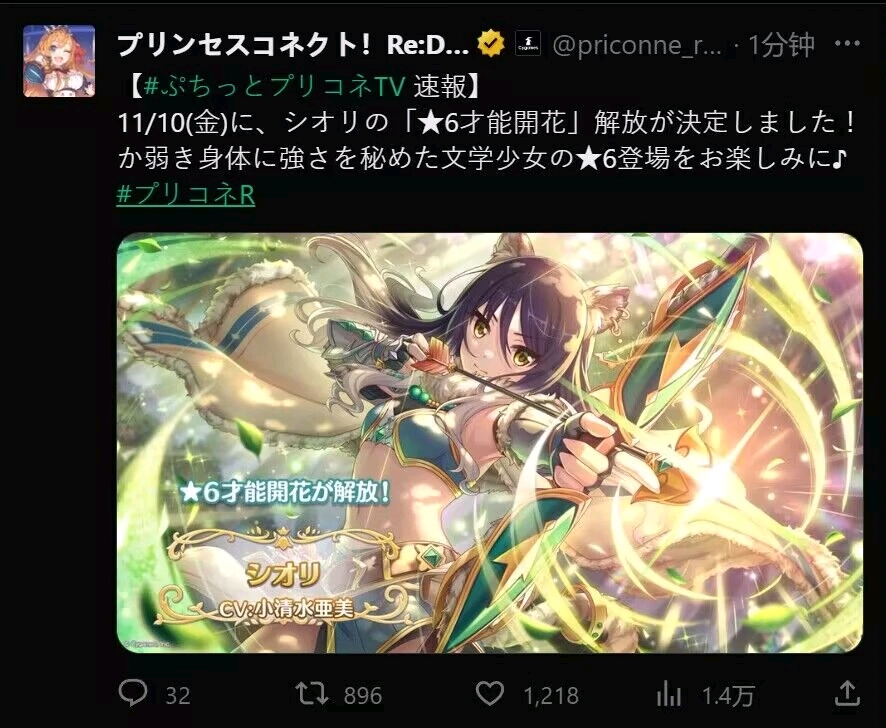
Task: Click the reply speech bubble icon
Action: [133, 692]
